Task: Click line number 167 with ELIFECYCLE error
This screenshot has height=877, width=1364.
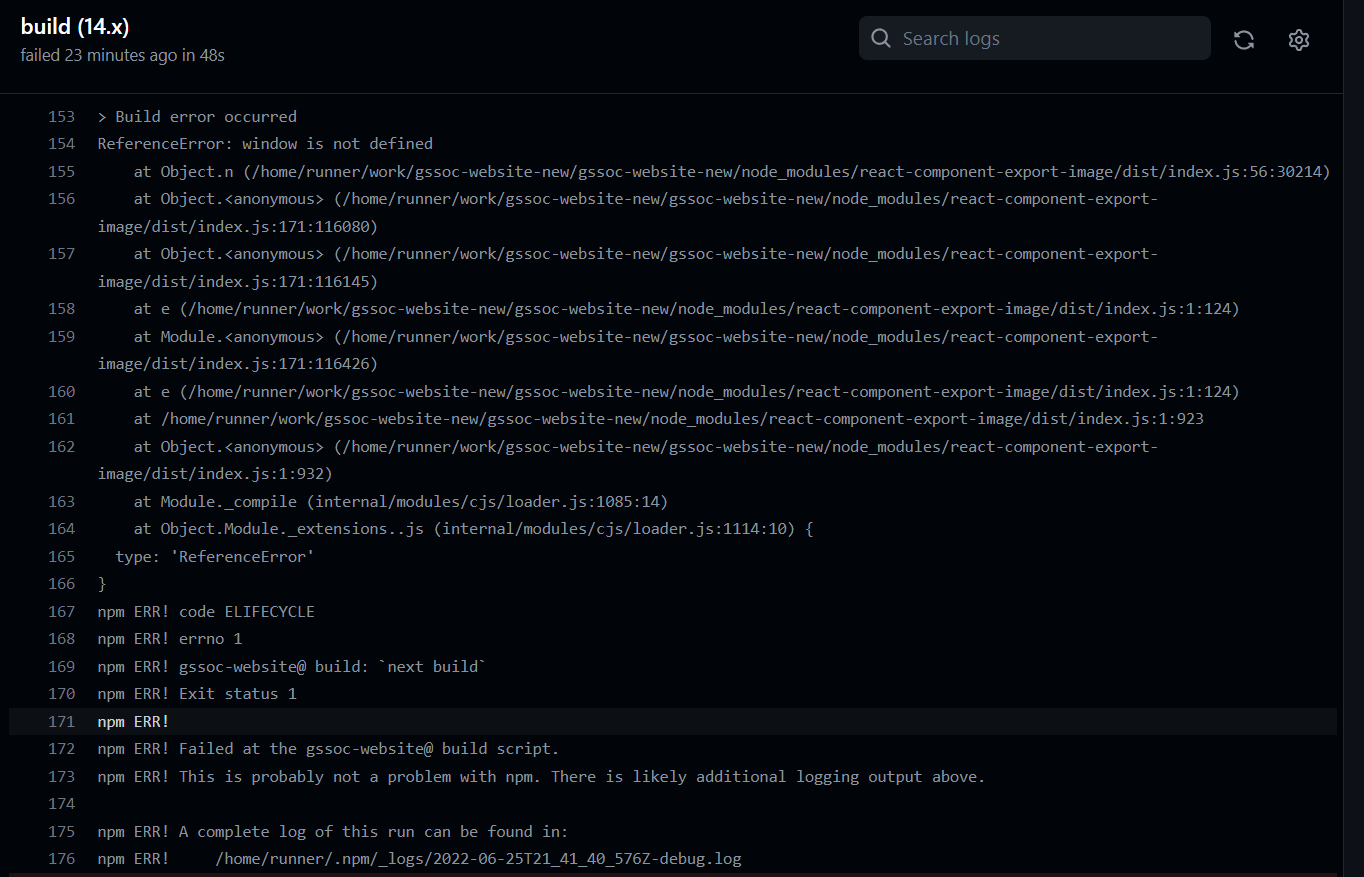Action: [x=61, y=611]
